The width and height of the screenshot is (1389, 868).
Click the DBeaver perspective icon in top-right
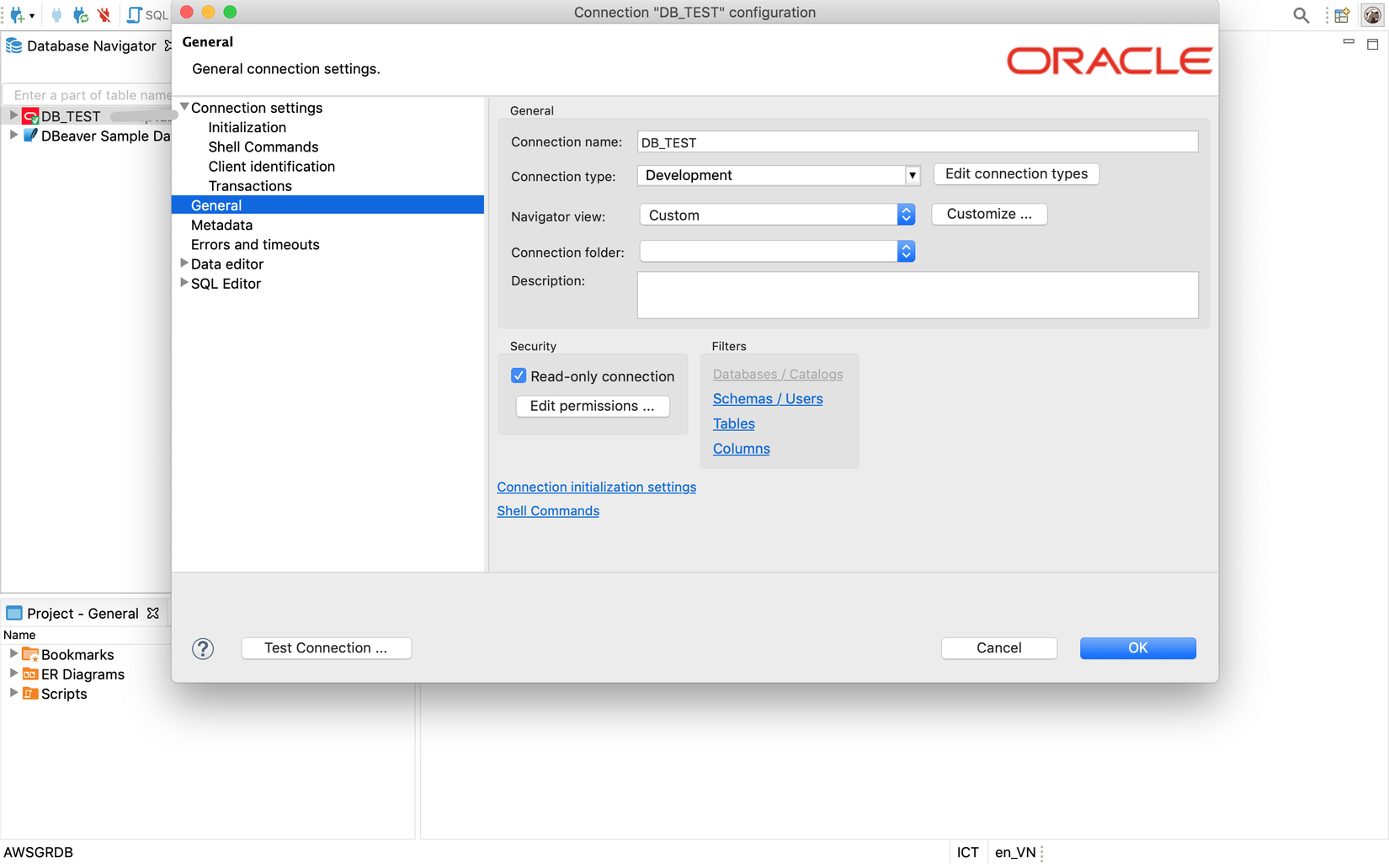click(1372, 15)
